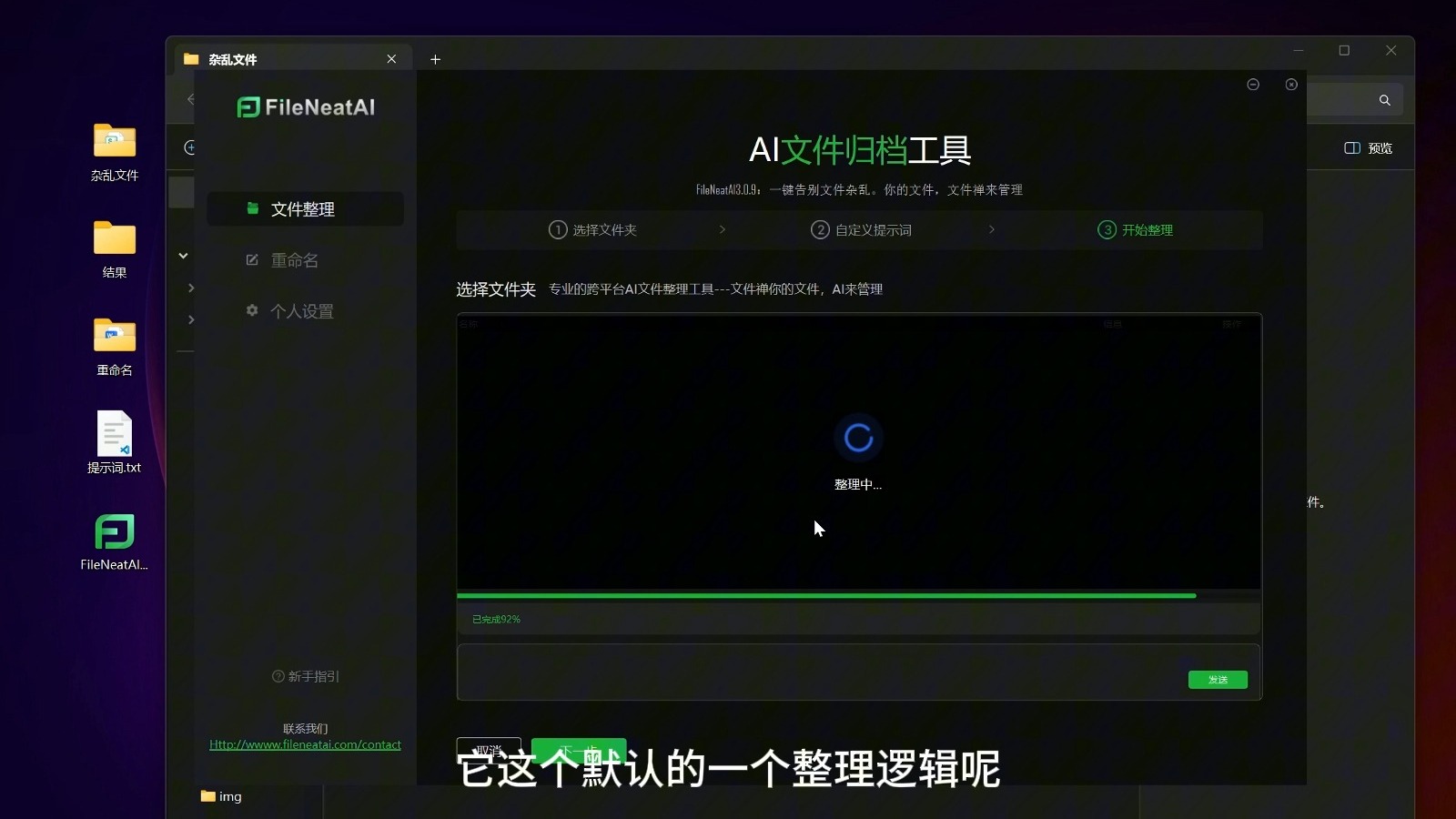This screenshot has width=1456, height=819.
Task: Click the search icon in the Explorer window
Action: click(1384, 100)
